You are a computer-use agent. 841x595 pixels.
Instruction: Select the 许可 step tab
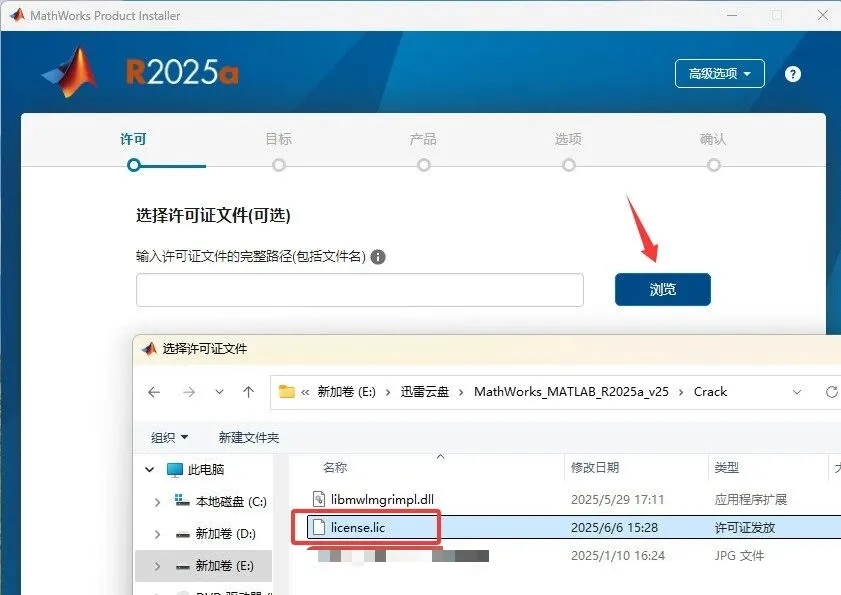pos(133,139)
